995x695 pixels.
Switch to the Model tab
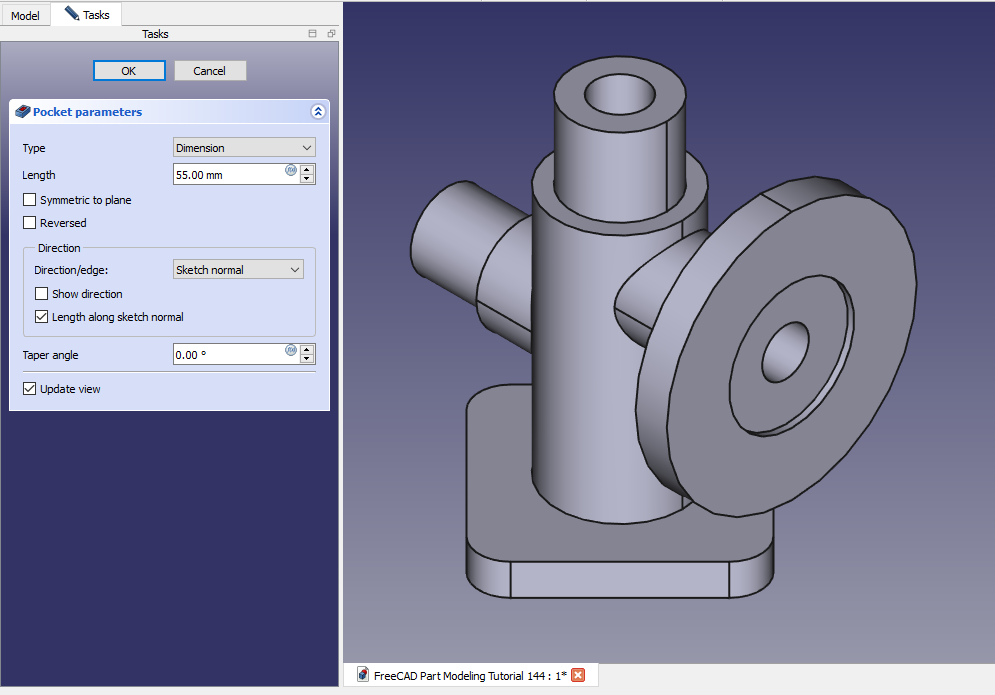tap(25, 16)
